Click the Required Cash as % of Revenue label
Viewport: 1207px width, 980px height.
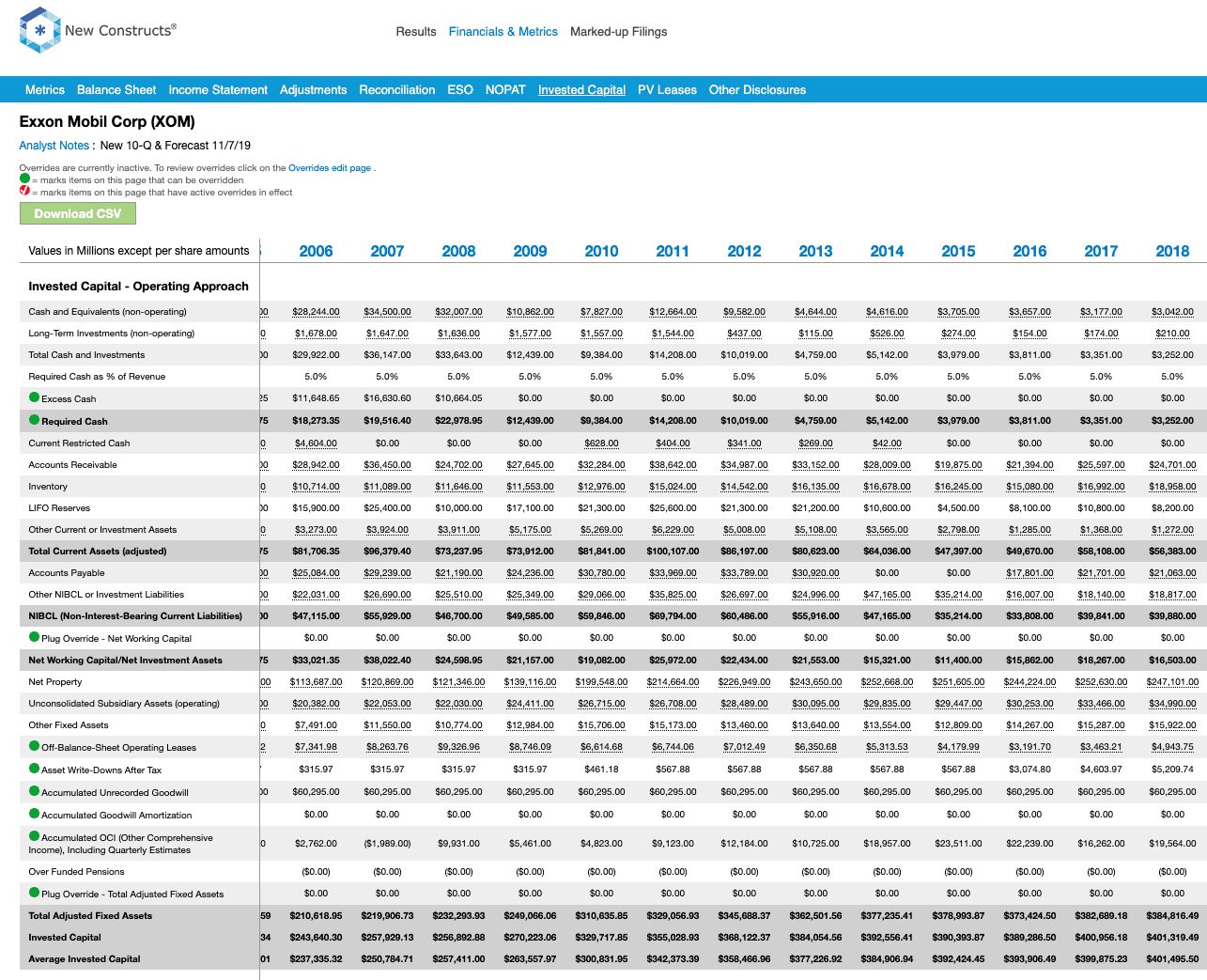[97, 377]
